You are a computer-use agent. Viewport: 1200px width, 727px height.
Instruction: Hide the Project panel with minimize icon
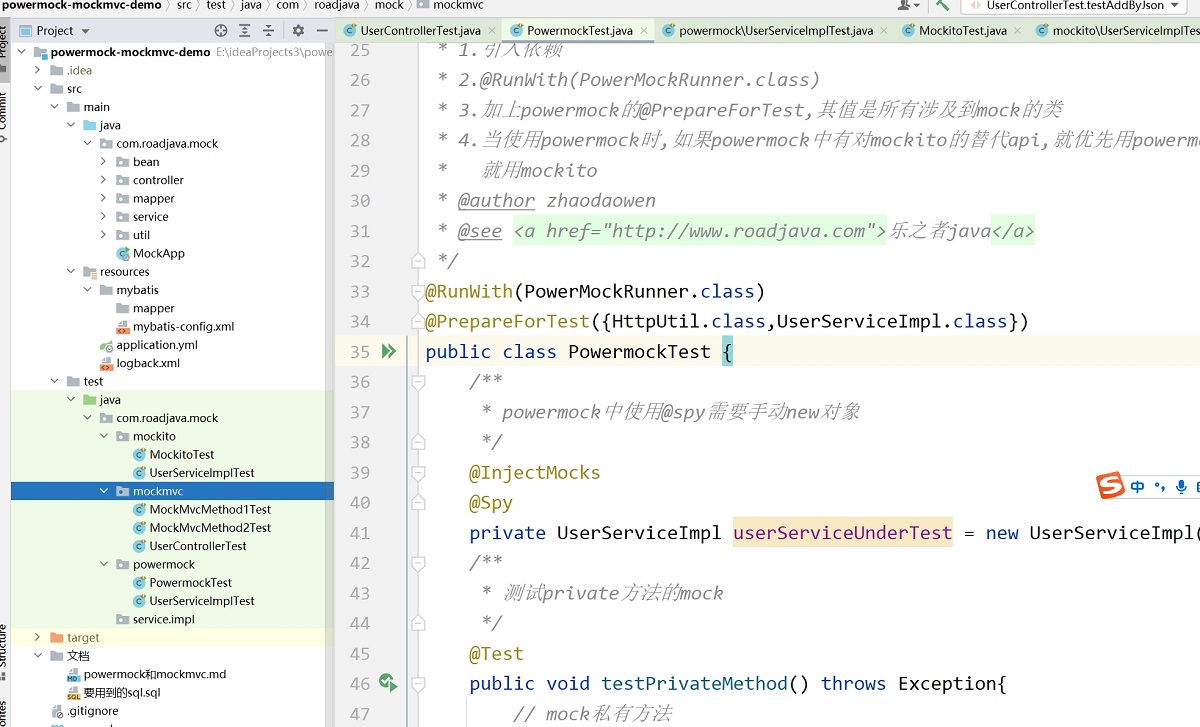[320, 31]
